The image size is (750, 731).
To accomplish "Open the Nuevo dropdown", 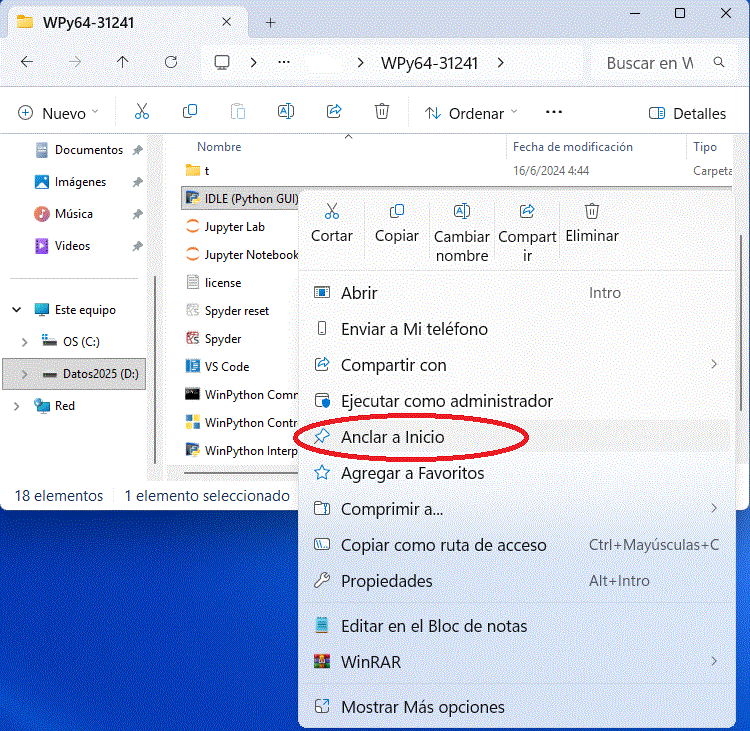I will point(58,113).
